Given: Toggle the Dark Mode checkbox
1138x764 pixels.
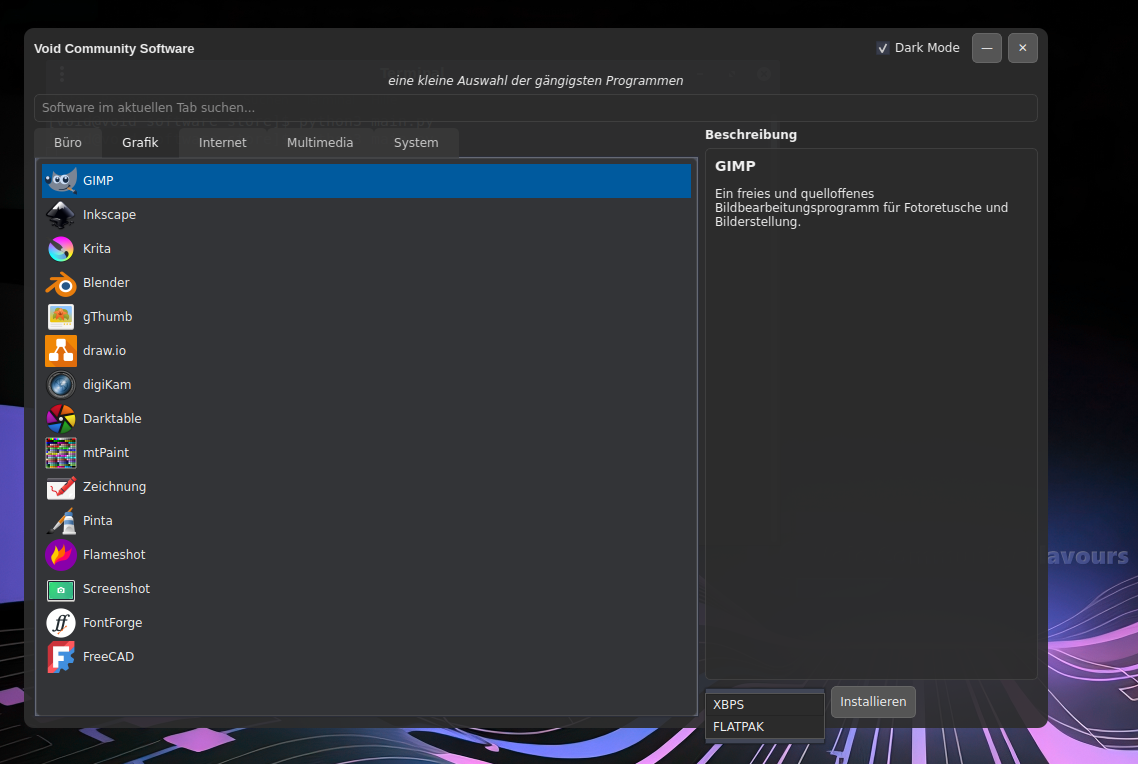Looking at the screenshot, I should 883,48.
